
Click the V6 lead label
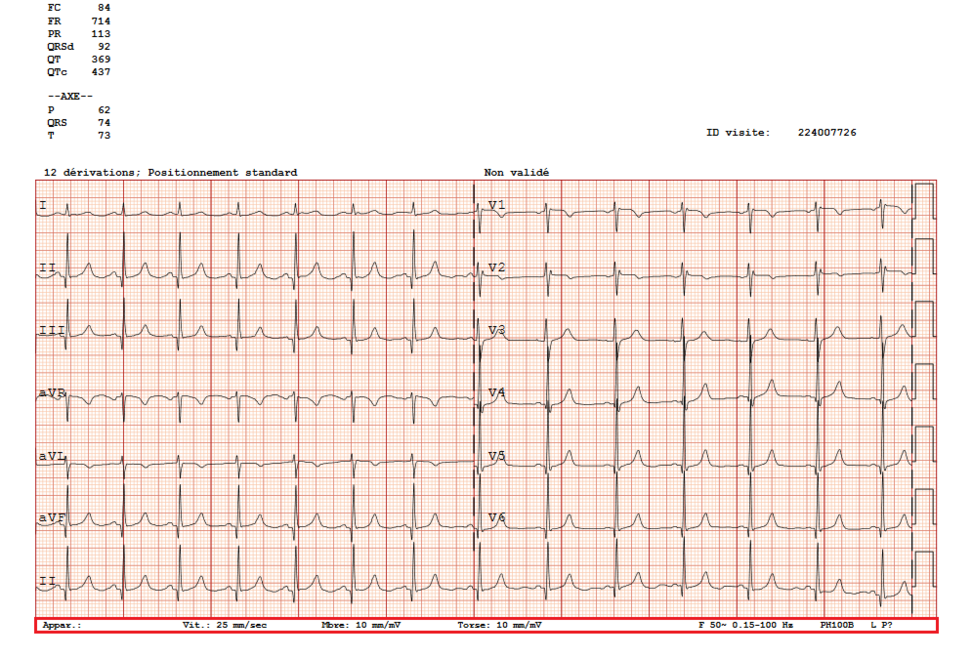point(494,516)
